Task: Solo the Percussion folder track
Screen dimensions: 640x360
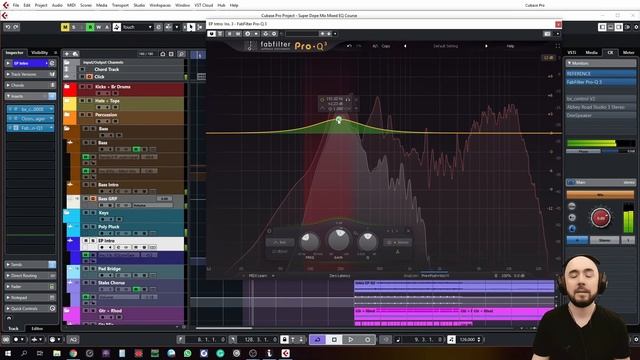Action: 88,115
